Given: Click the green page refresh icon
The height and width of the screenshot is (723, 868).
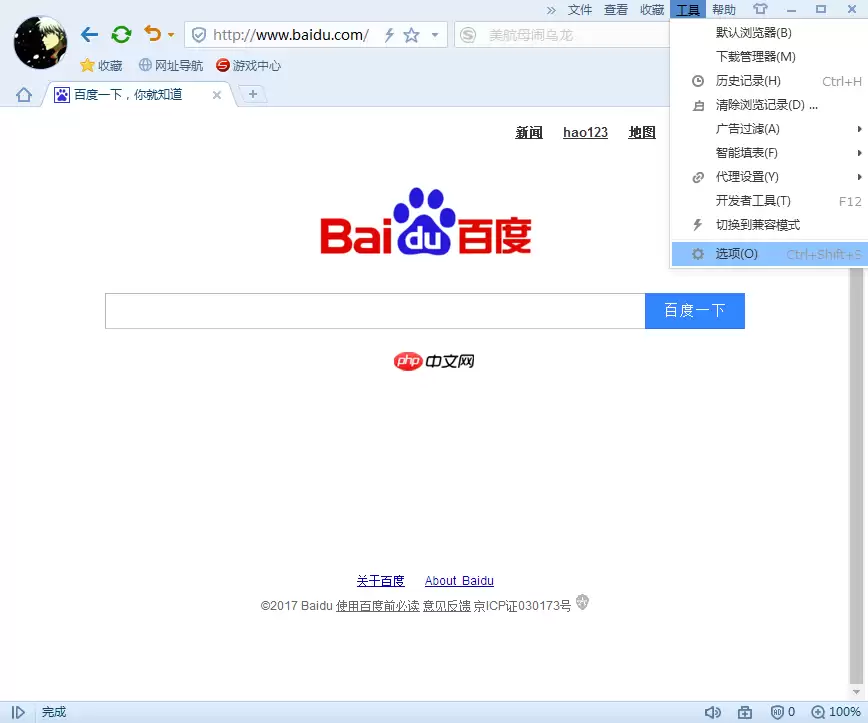Looking at the screenshot, I should coord(120,33).
